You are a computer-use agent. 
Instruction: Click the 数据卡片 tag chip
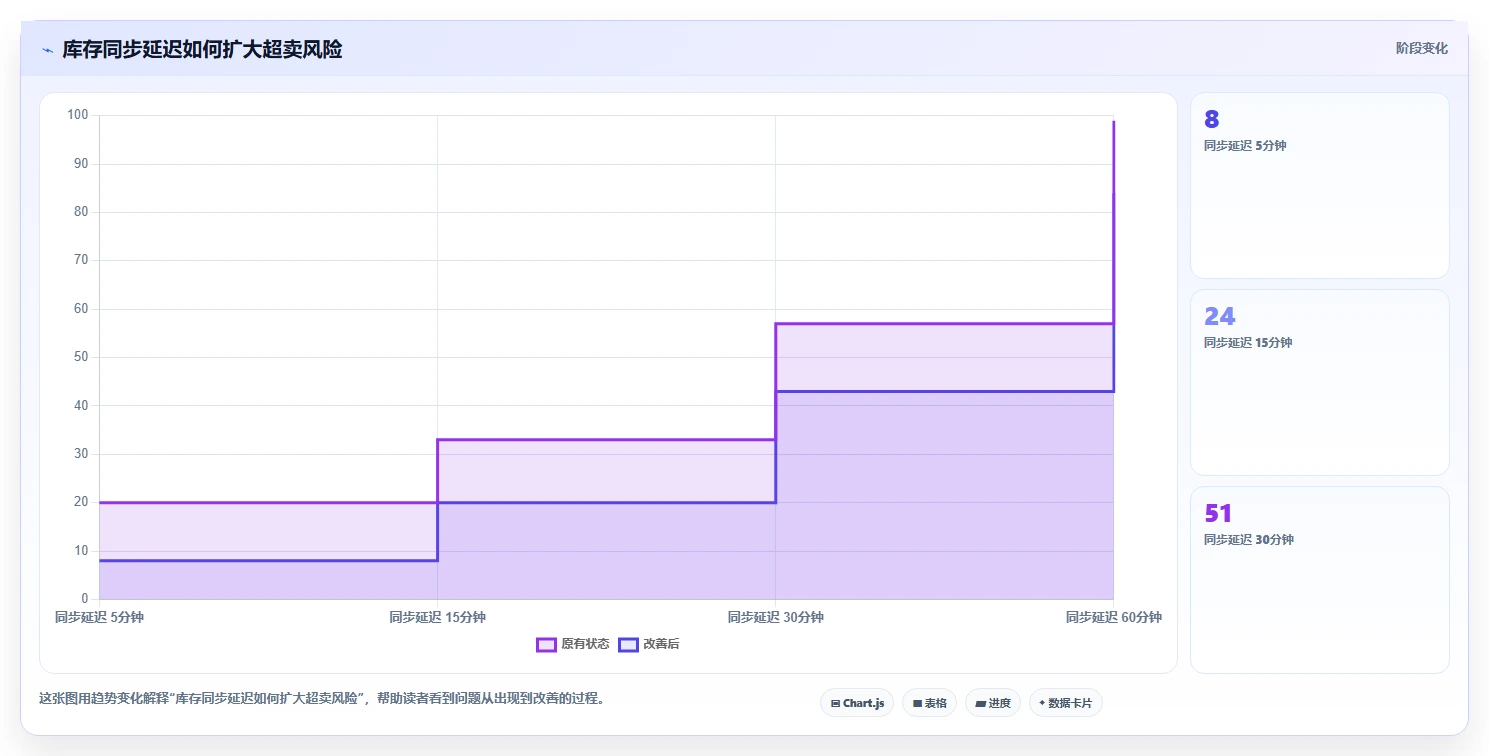(1066, 703)
